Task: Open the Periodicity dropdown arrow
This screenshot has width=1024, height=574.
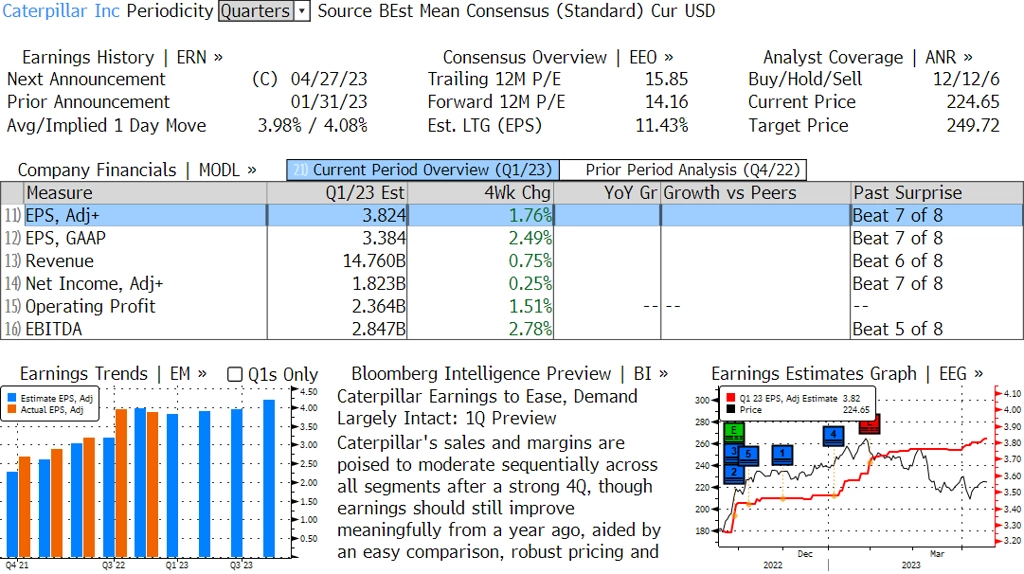Action: [x=302, y=11]
